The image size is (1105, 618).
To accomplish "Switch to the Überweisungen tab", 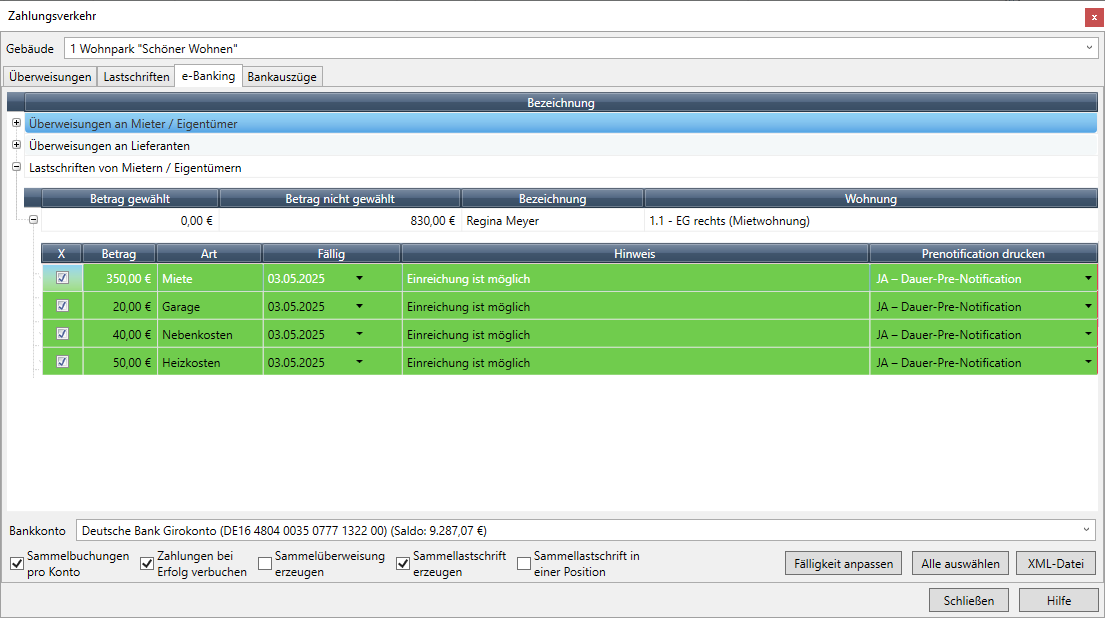I will pos(50,77).
